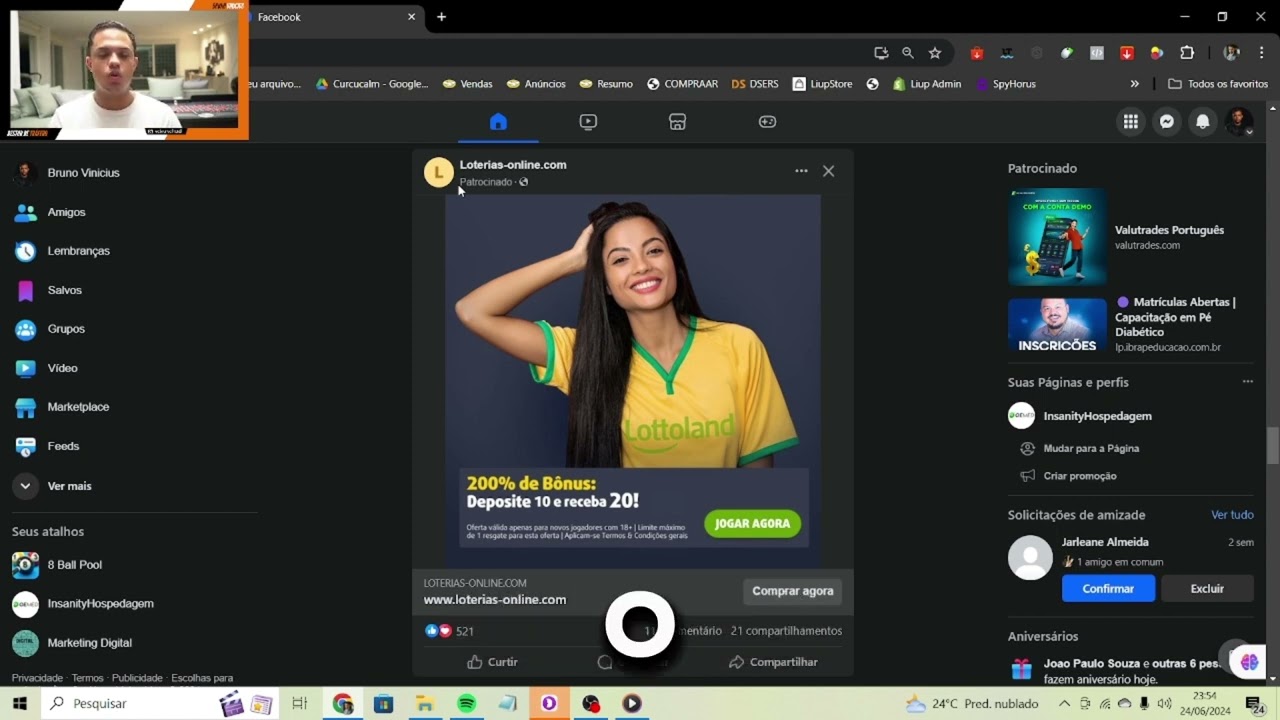Viewport: 1280px width, 720px height.
Task: Open Google Chrome from the taskbar
Action: click(343, 704)
